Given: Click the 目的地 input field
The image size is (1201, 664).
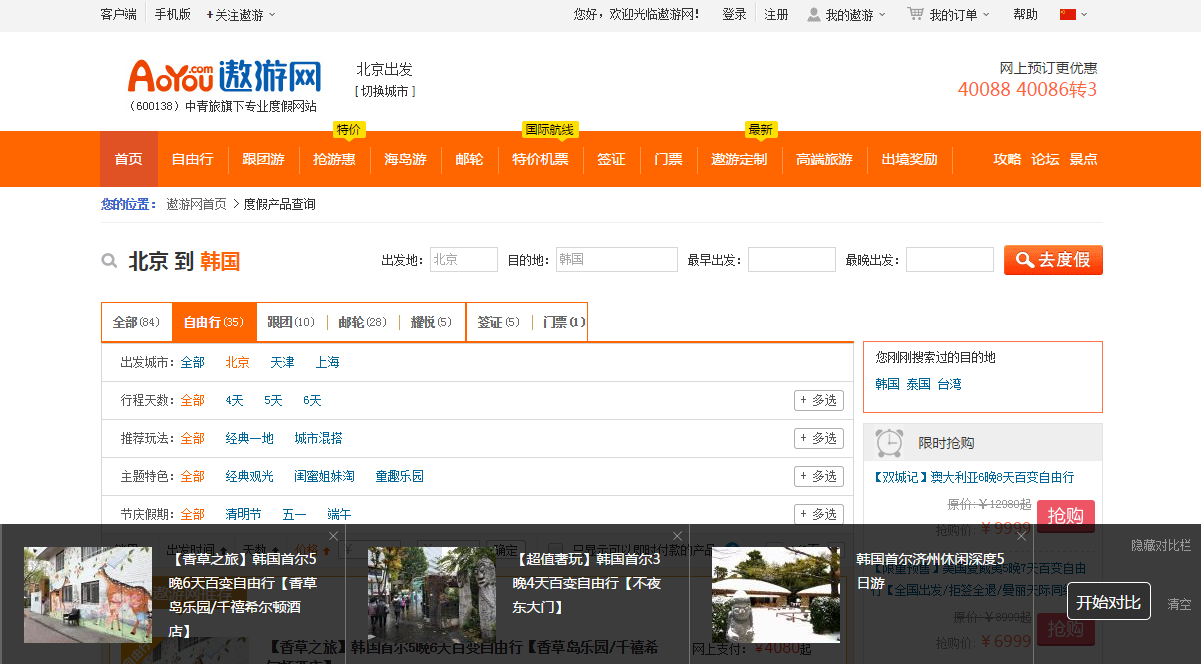Looking at the screenshot, I should (617, 260).
